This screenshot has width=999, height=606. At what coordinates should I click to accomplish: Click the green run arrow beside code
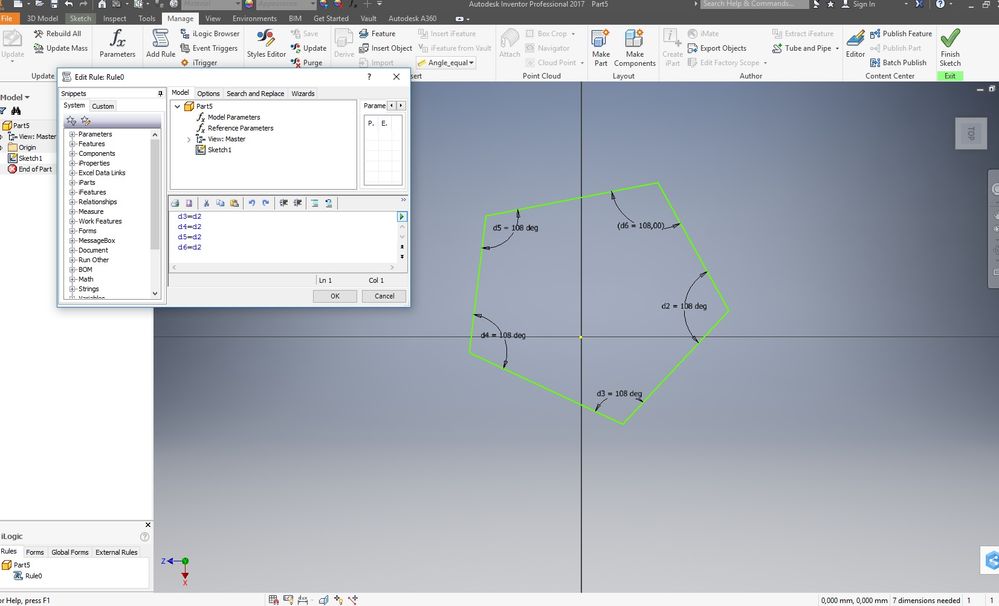pos(401,217)
